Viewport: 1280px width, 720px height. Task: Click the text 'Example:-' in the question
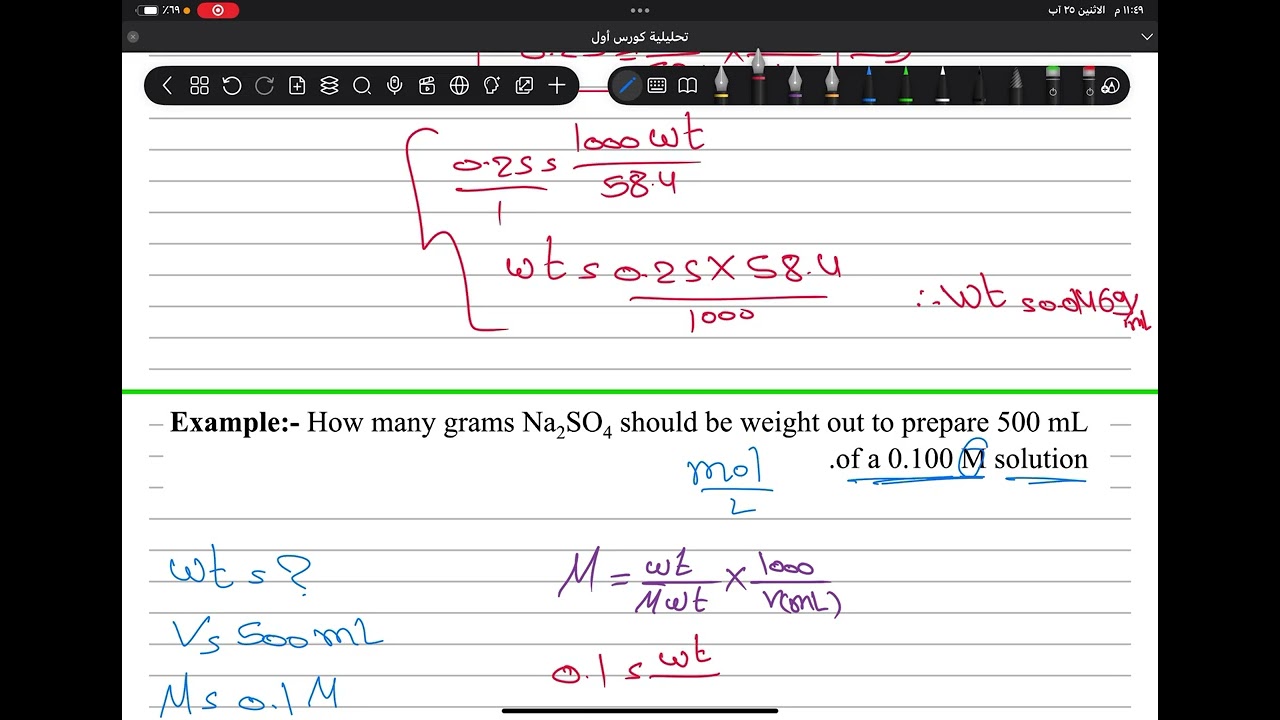point(235,423)
